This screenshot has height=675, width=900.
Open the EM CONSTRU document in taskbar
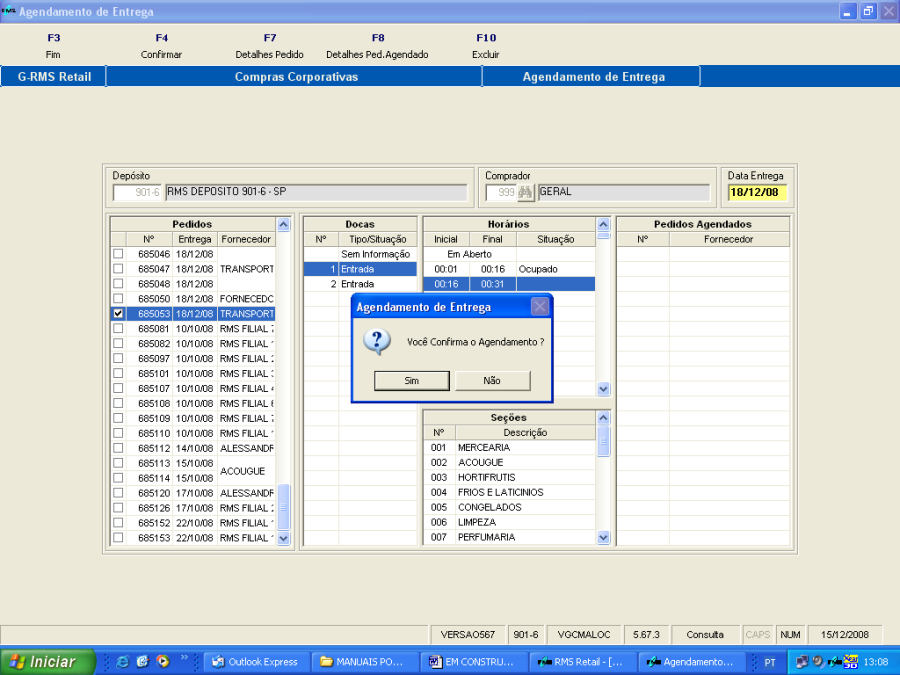(x=471, y=662)
